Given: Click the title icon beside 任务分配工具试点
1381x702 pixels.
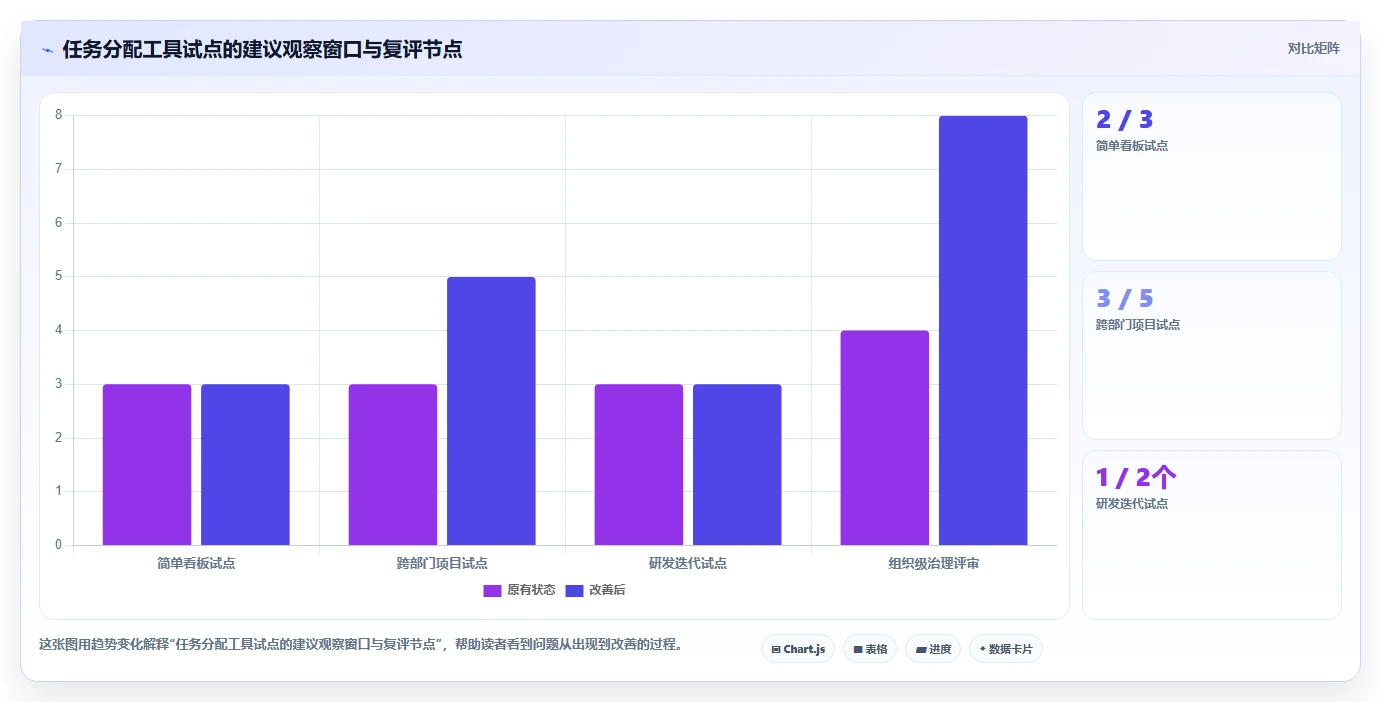Looking at the screenshot, I should (47, 50).
